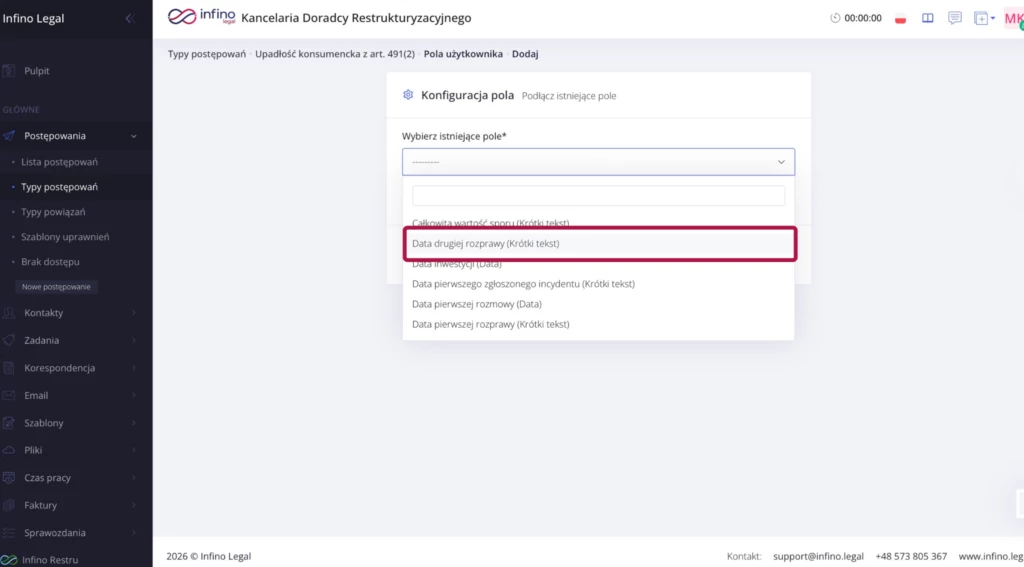
Task: Click the Nowe postępowanie button
Action: [56, 287]
